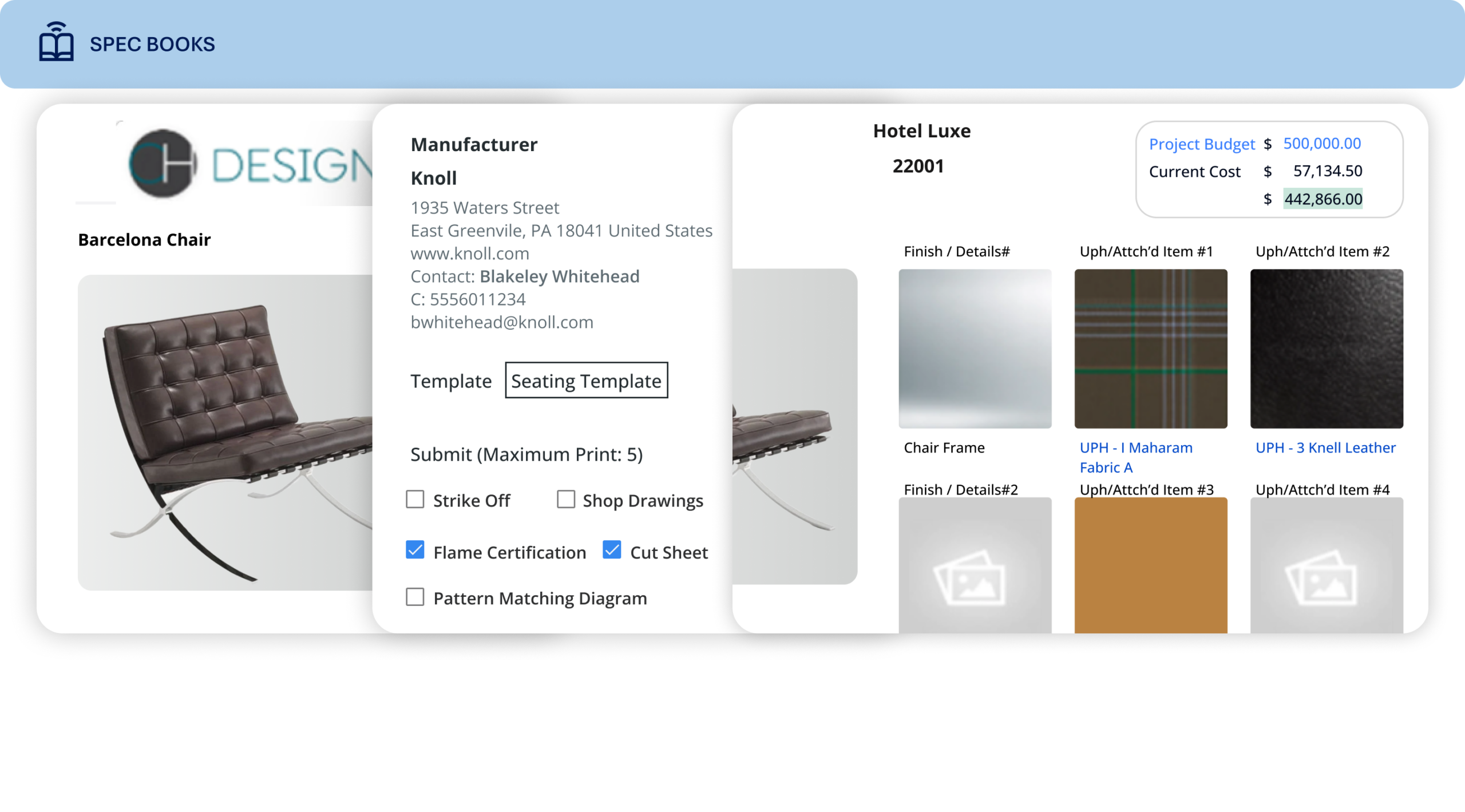Image resolution: width=1465 pixels, height=812 pixels.
Task: Open the Finish / Details#2 image placeholder
Action: coord(975,565)
